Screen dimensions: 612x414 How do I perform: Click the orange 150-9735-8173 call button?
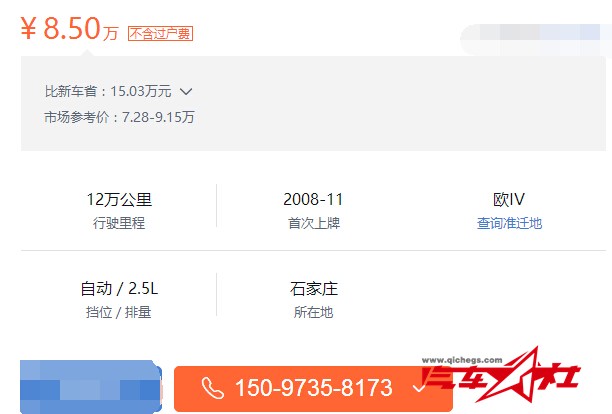(x=313, y=388)
